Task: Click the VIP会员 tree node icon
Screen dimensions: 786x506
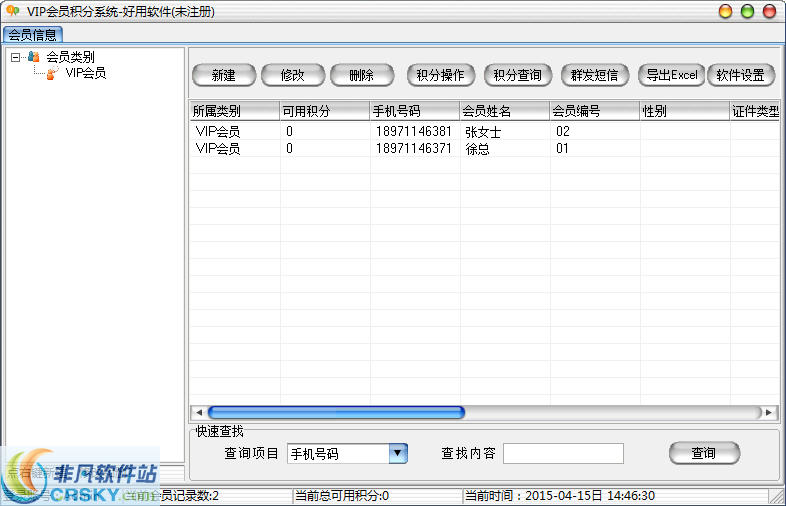Action: click(53, 73)
